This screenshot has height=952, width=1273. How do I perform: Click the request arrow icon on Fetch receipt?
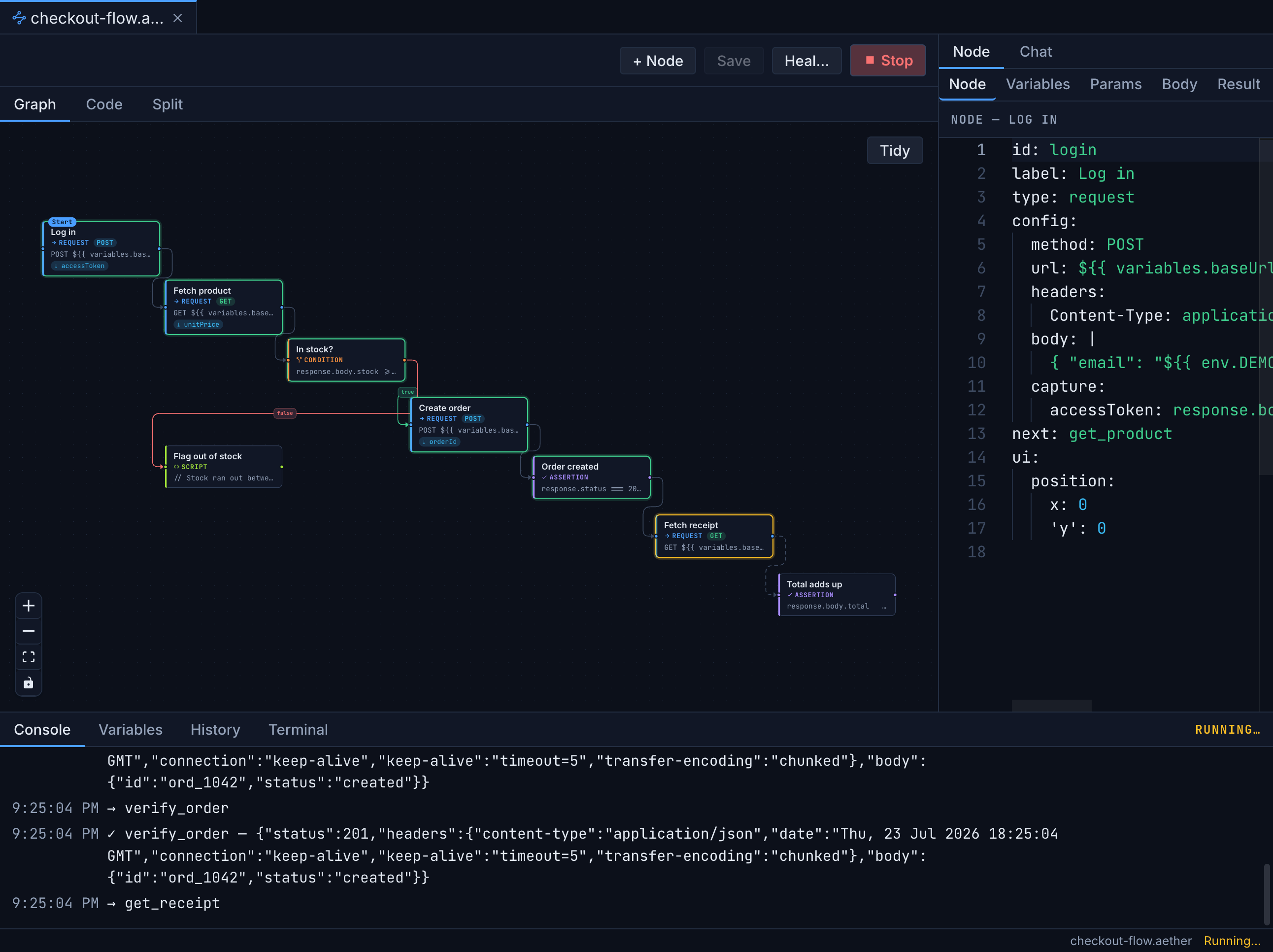tap(668, 536)
